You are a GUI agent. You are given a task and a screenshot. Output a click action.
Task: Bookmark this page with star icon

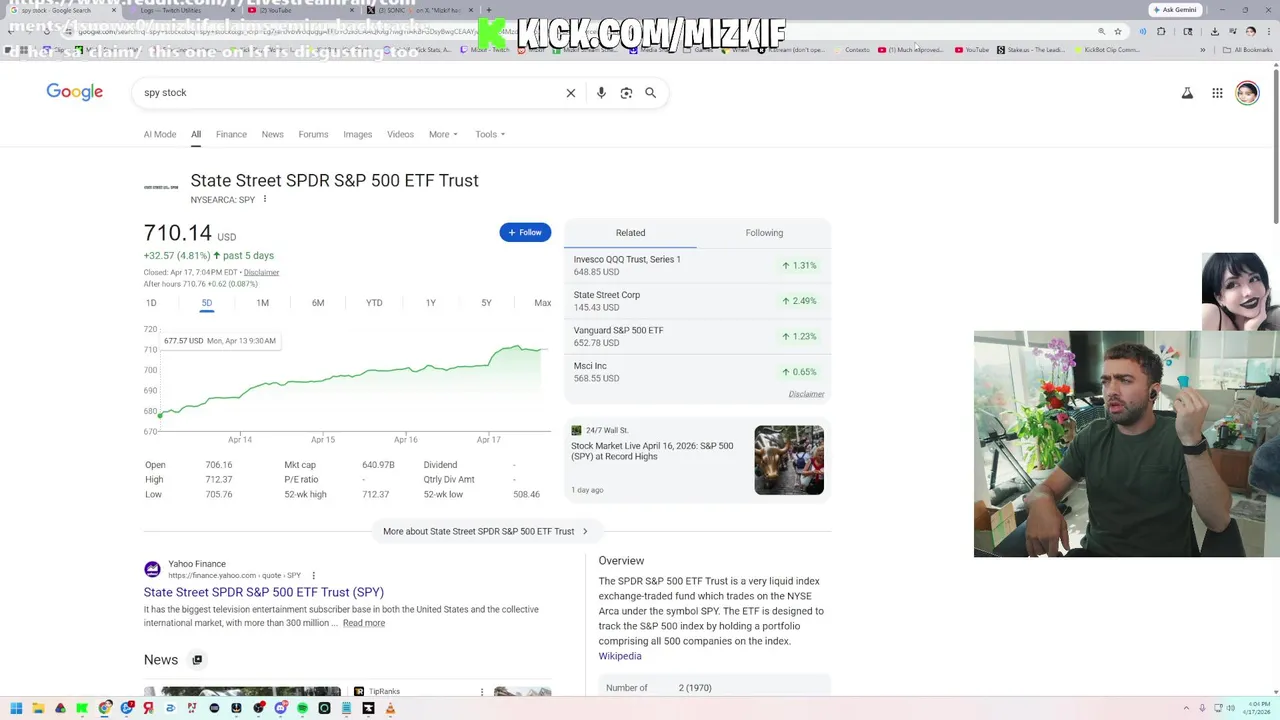(x=1118, y=32)
